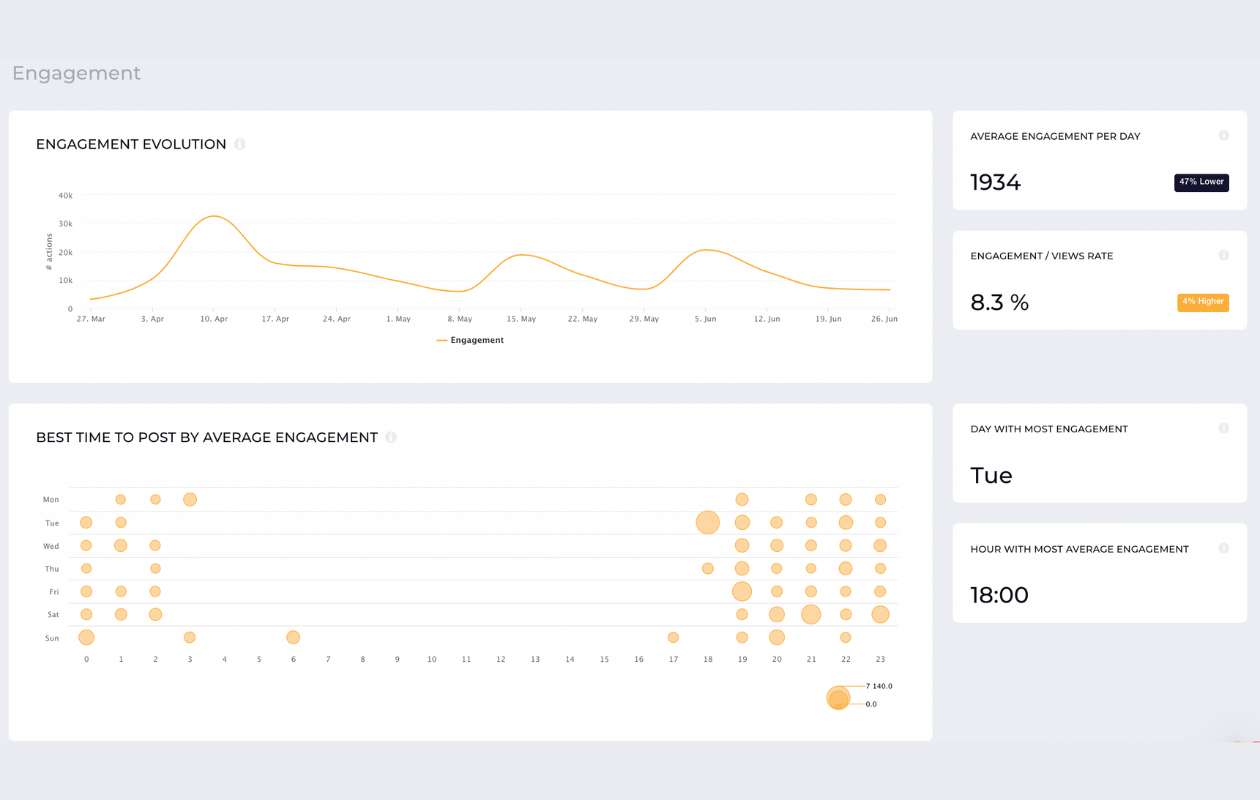Select the large Tuesday bubble at hour 18
Viewport: 1260px width, 800px height.
click(708, 522)
